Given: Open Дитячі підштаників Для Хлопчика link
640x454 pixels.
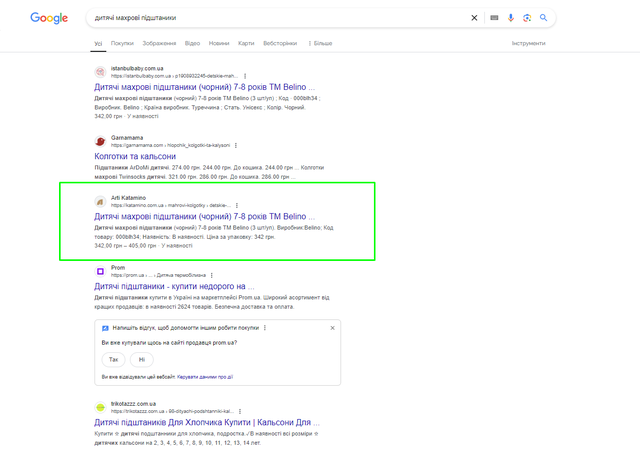Looking at the screenshot, I should tap(207, 422).
